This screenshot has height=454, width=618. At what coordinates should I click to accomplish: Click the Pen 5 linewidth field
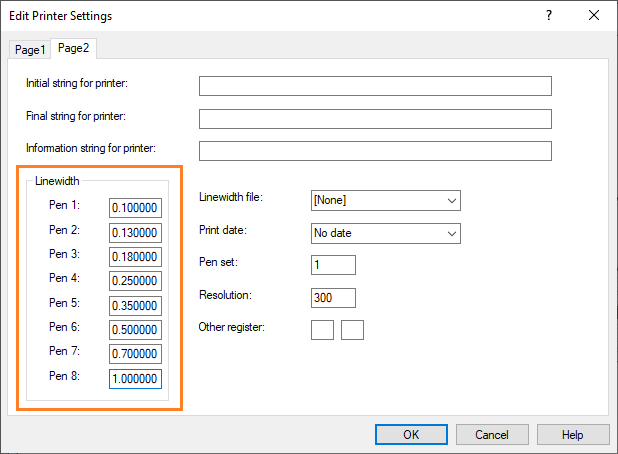[x=135, y=304]
